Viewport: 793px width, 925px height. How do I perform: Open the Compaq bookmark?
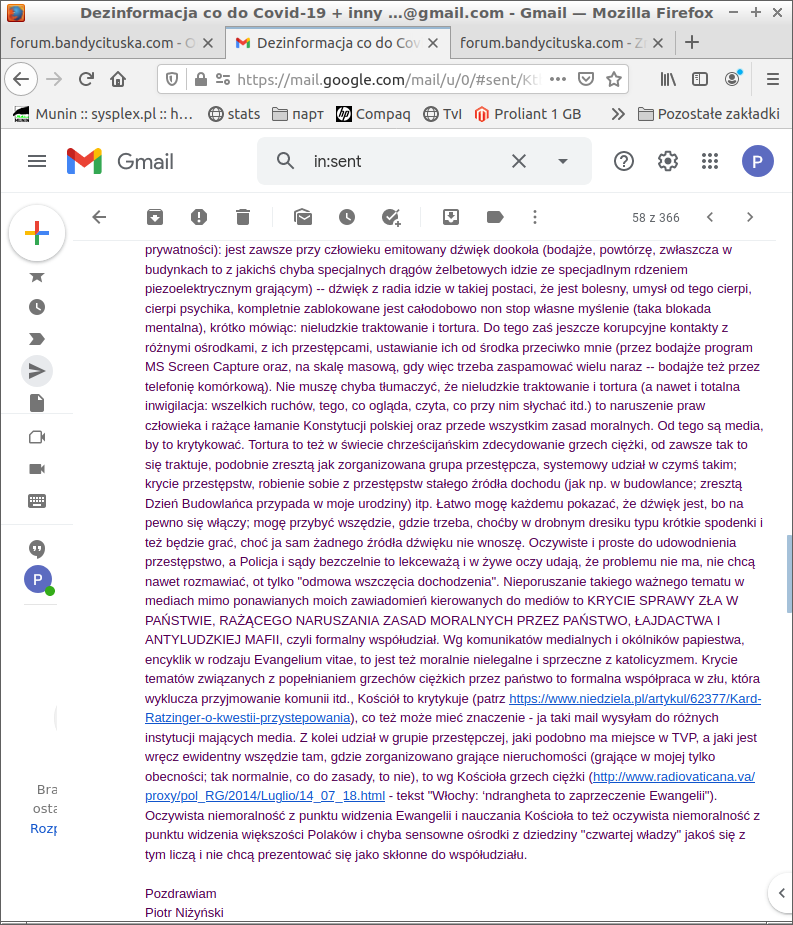(x=373, y=114)
